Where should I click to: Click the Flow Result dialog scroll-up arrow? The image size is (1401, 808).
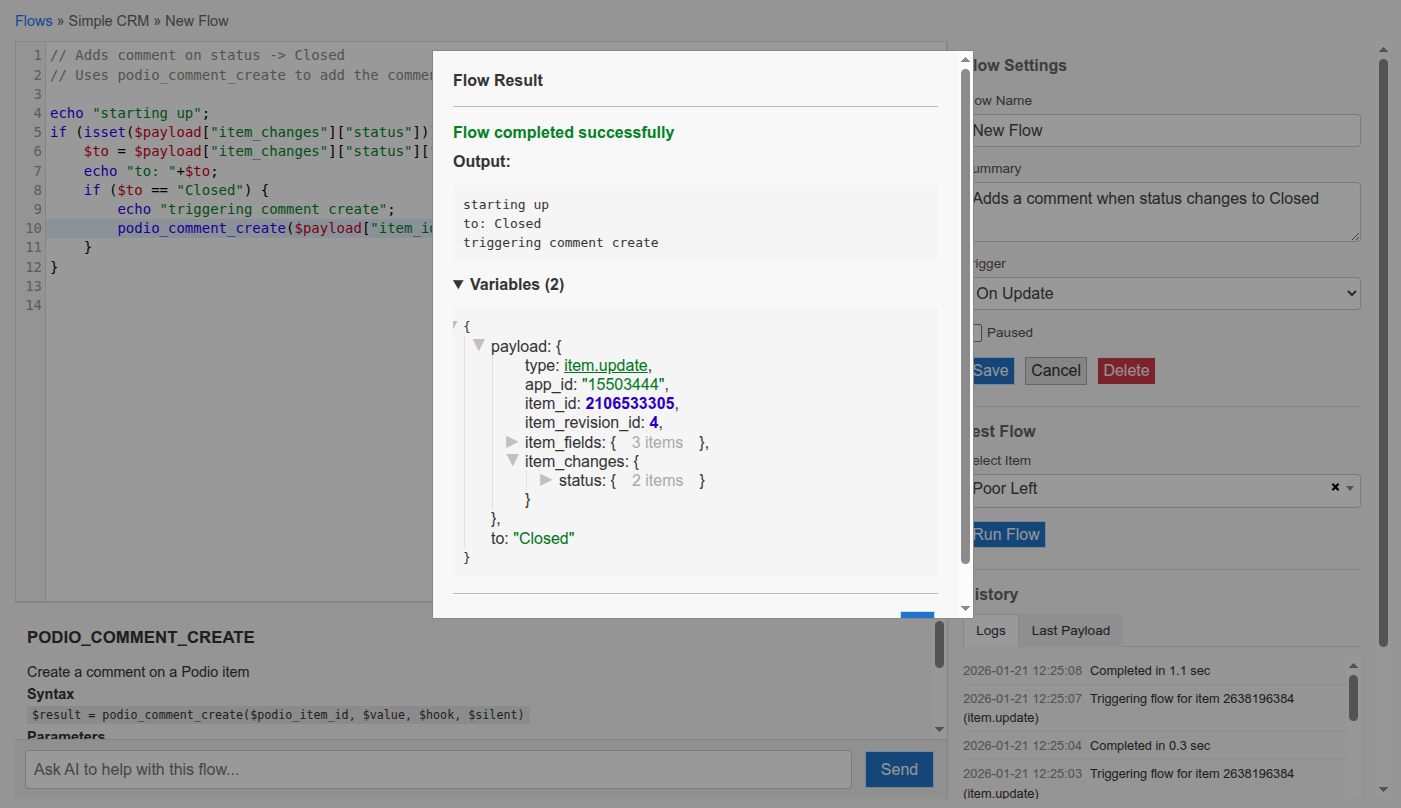965,61
